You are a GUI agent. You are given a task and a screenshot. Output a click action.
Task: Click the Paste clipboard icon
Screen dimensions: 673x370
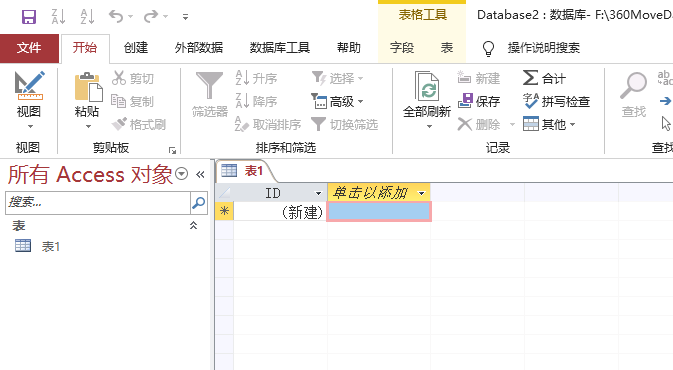(x=88, y=87)
